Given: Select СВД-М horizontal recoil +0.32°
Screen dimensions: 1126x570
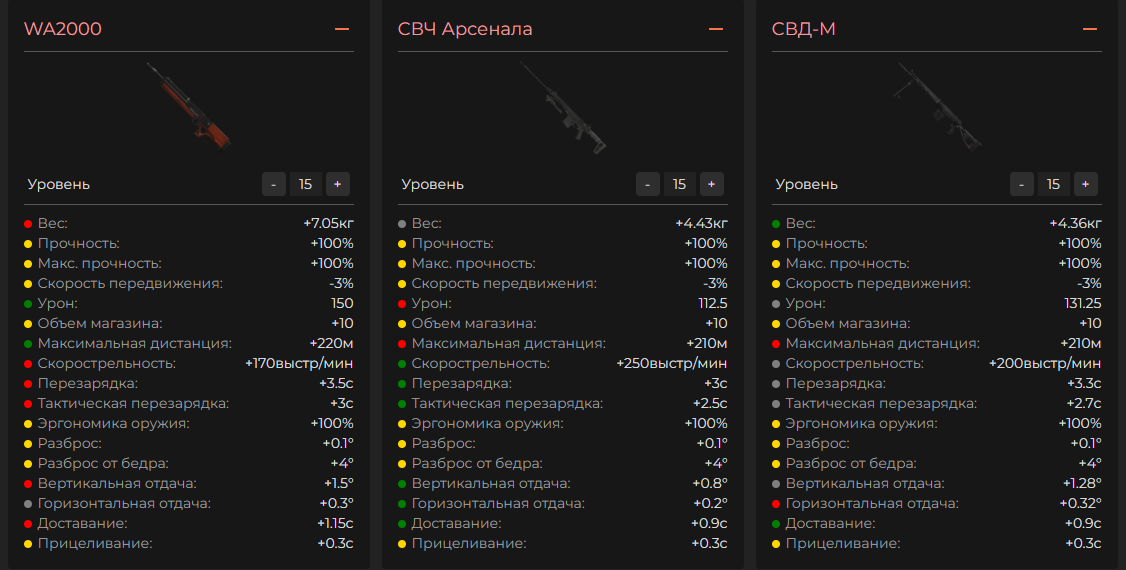Looking at the screenshot, I should 1081,503.
